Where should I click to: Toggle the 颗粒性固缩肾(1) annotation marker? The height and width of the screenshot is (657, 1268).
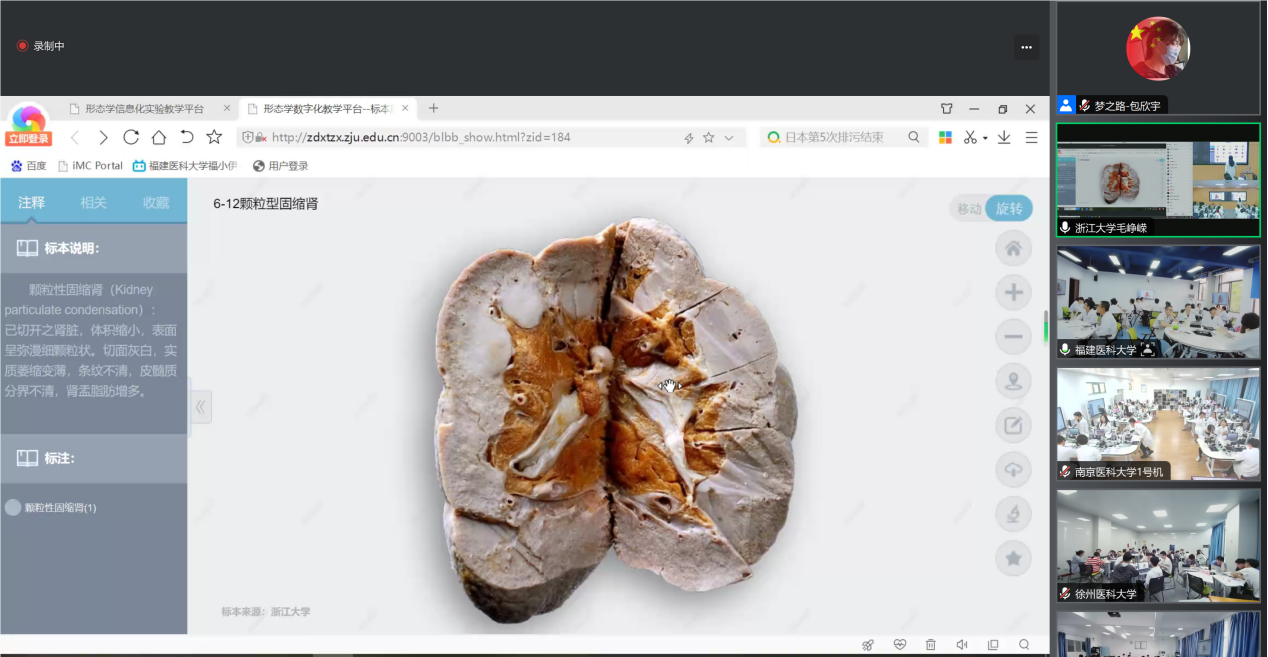(x=13, y=508)
